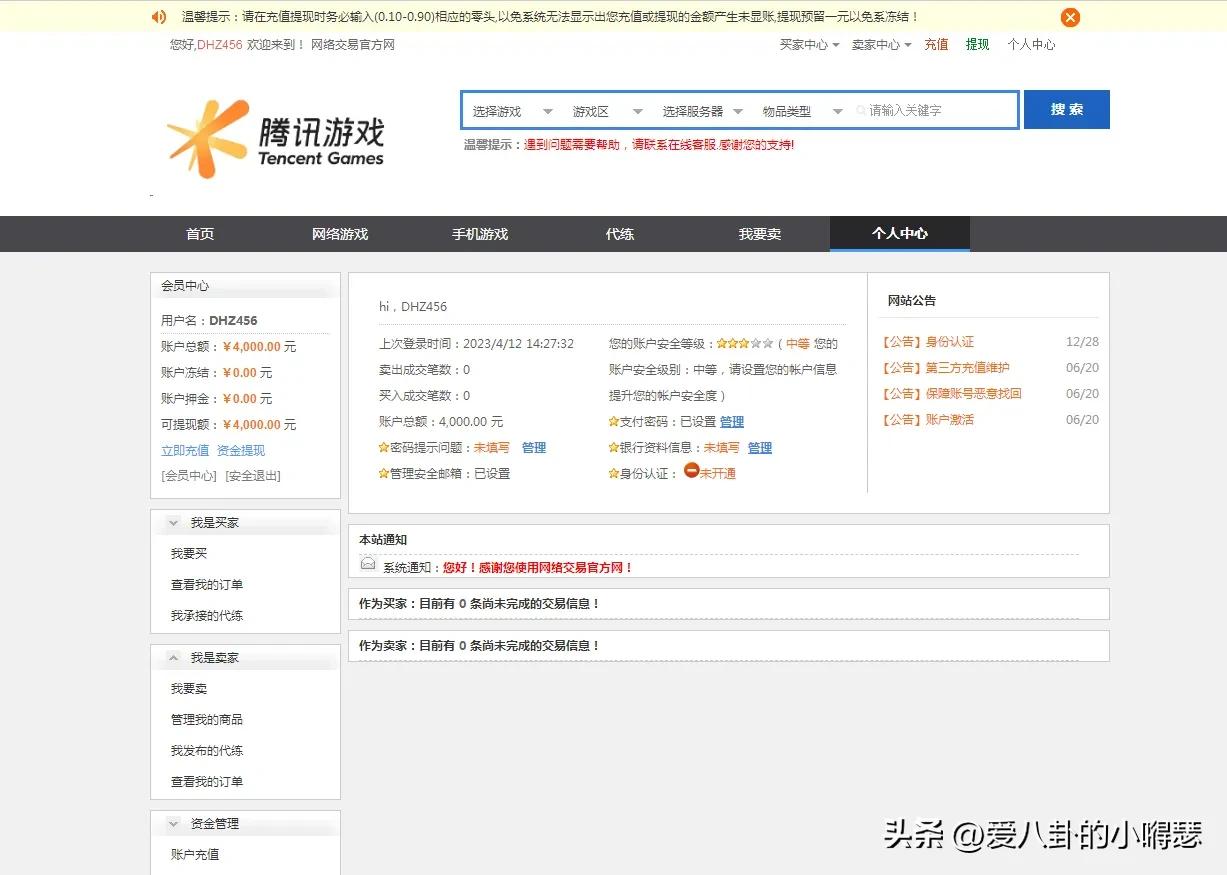1227x875 pixels.
Task: Click the envelope icon beside 系统通知
Action: (367, 563)
